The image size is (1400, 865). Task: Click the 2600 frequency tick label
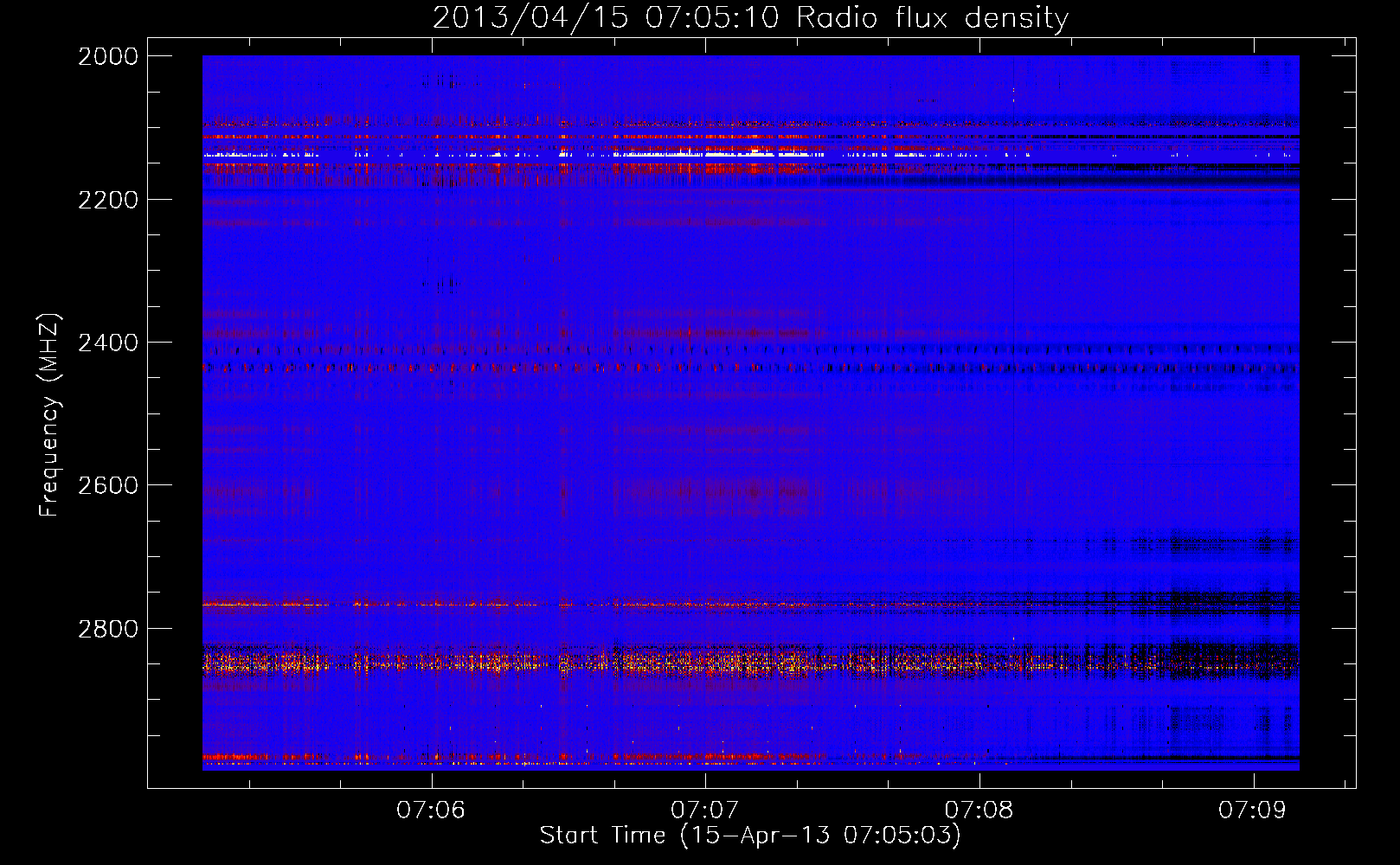point(108,485)
